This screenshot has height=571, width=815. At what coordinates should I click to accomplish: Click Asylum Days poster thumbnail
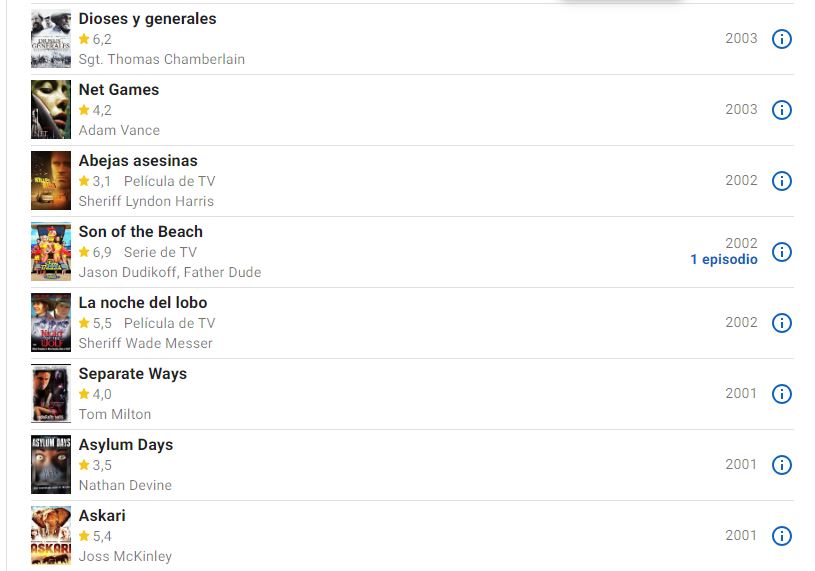(50, 465)
